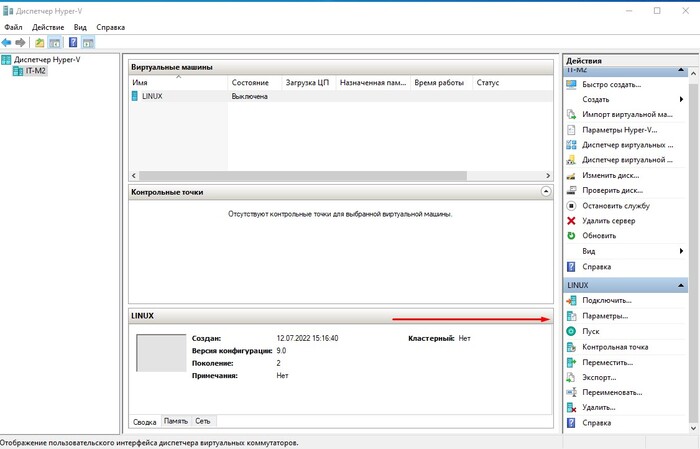Click the Экспорт icon
This screenshot has height=449, width=700.
[x=571, y=378]
